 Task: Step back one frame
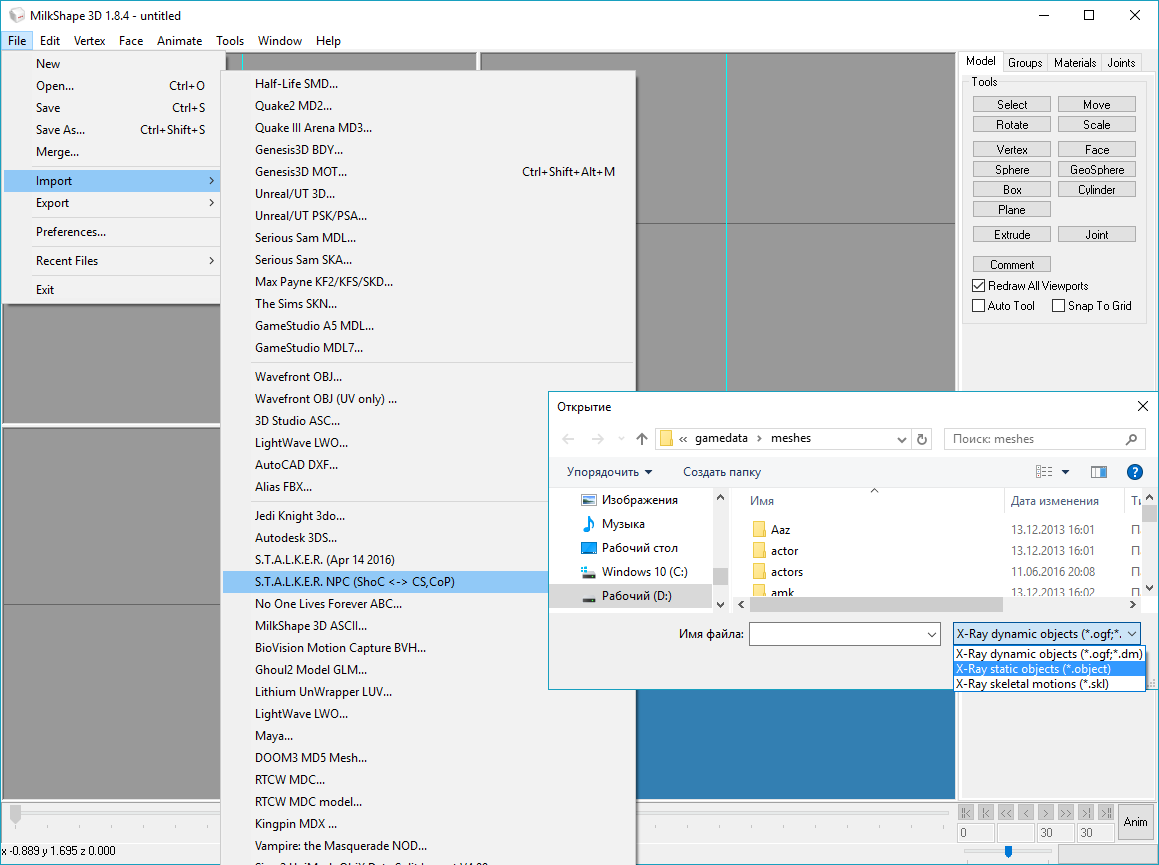pos(1025,813)
